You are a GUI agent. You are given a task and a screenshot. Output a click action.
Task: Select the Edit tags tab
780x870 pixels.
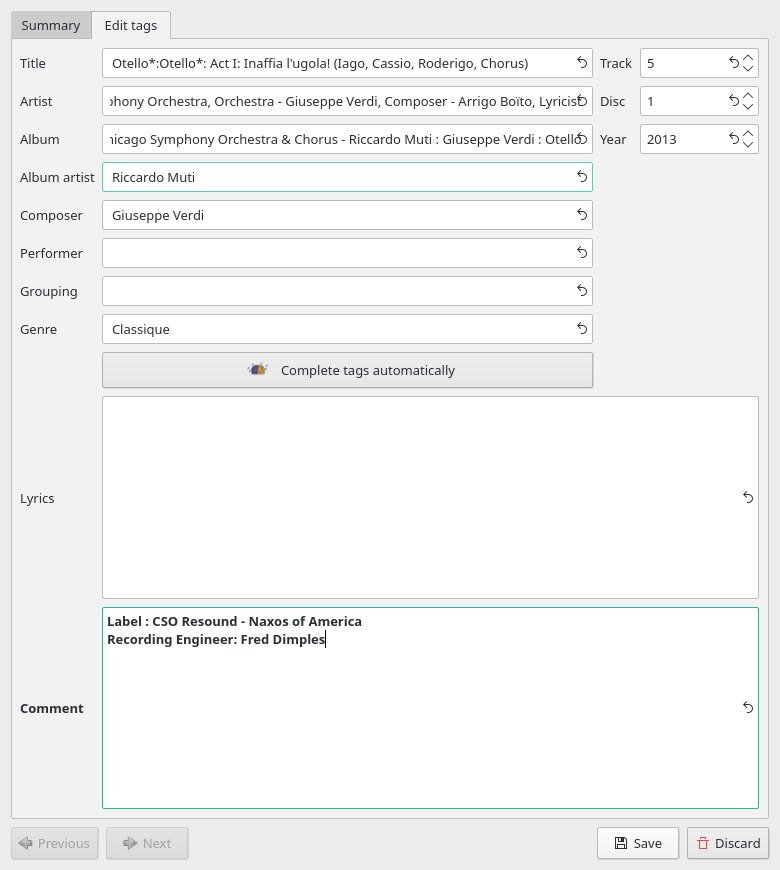coord(131,25)
